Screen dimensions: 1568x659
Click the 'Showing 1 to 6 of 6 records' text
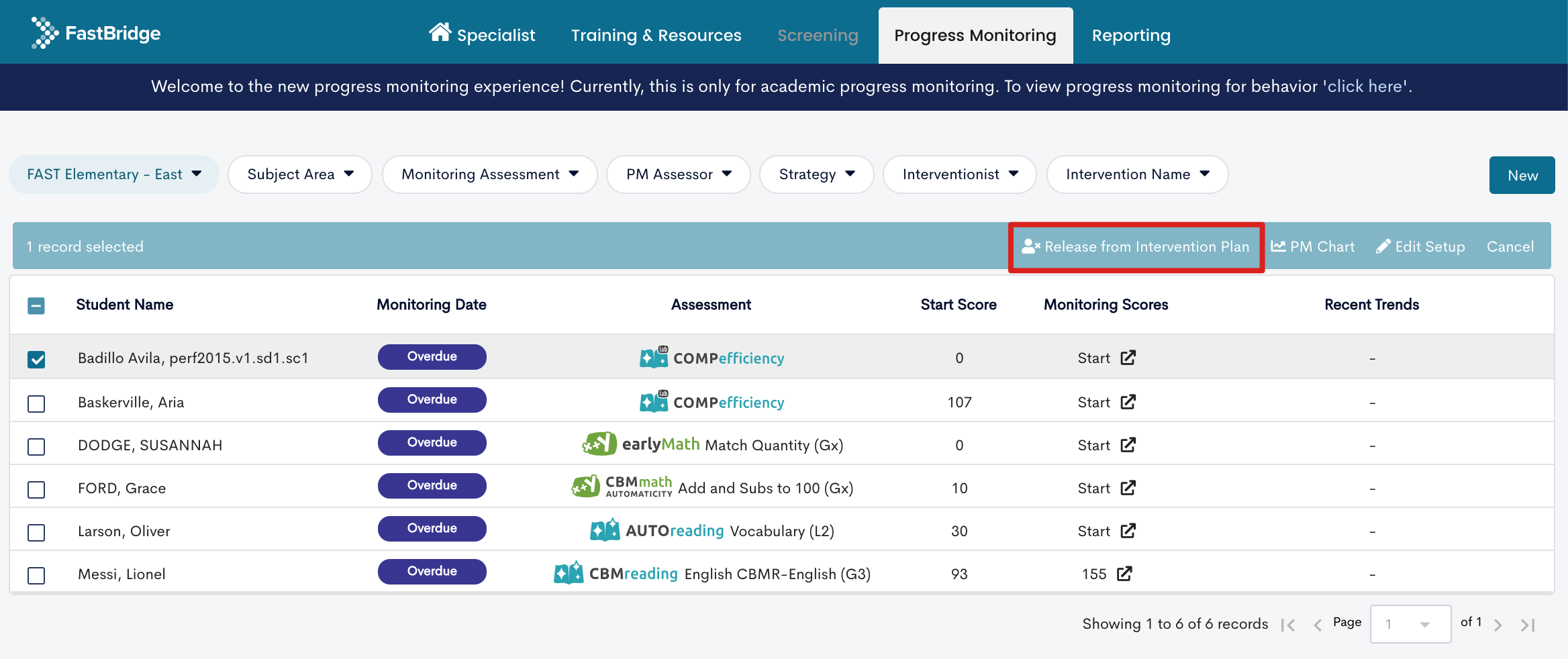(x=1175, y=623)
